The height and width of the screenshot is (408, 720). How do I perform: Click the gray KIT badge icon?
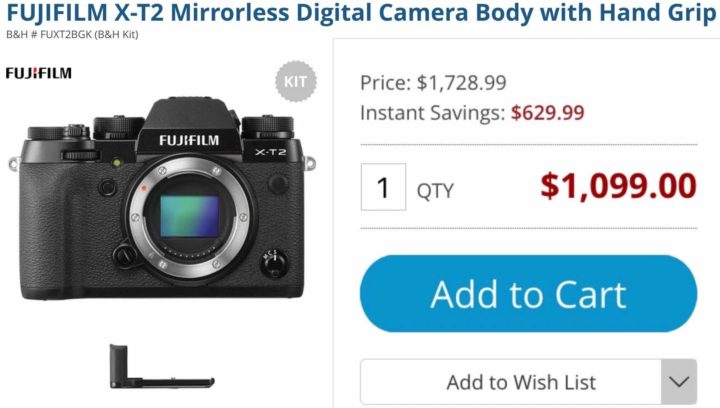[x=296, y=81]
